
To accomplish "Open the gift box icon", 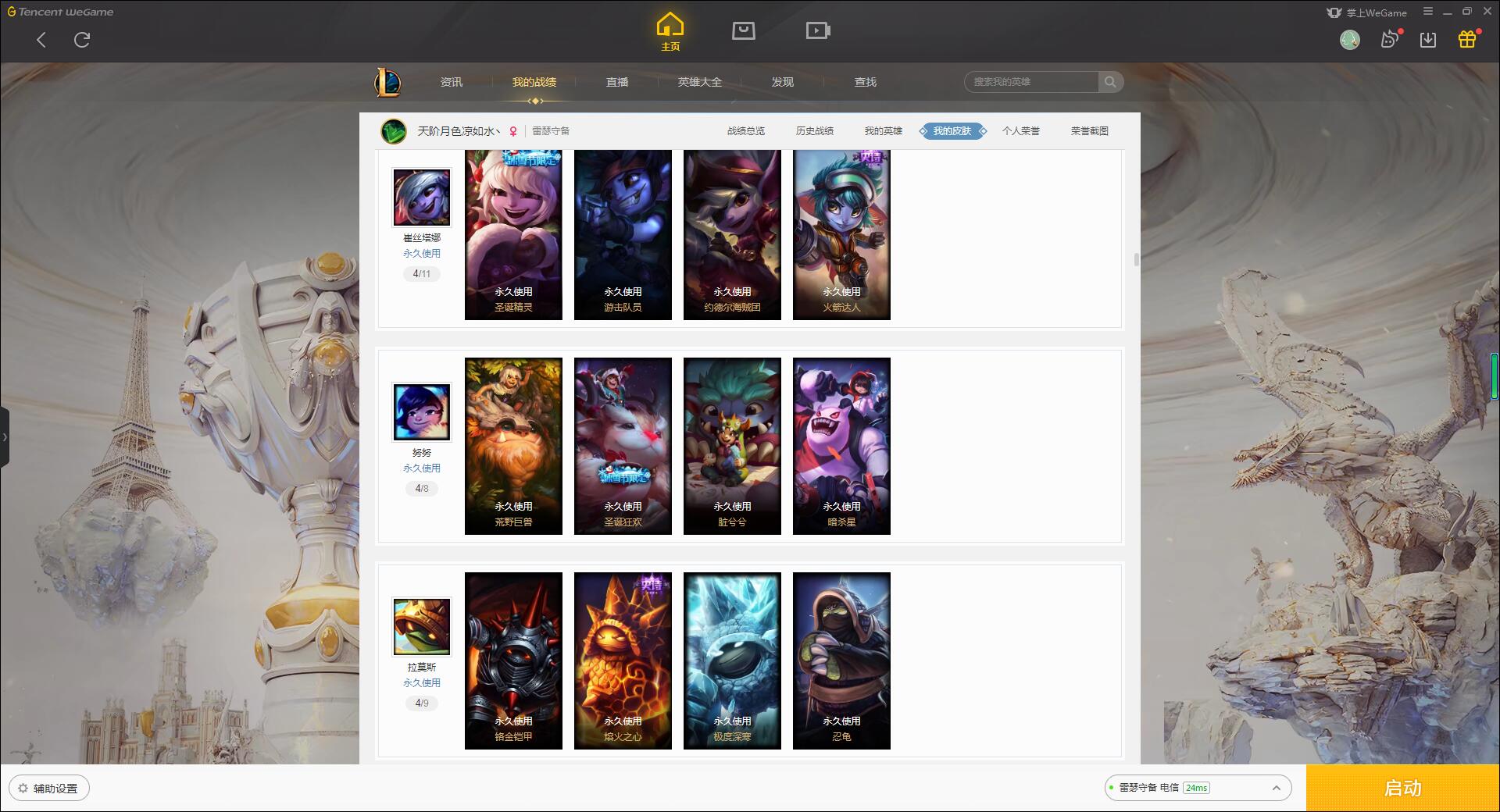I will 1467,39.
